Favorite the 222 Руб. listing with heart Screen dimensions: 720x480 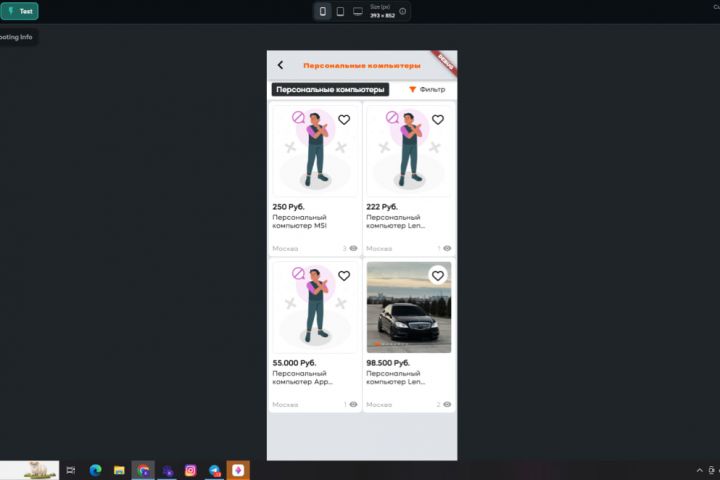[x=438, y=120]
